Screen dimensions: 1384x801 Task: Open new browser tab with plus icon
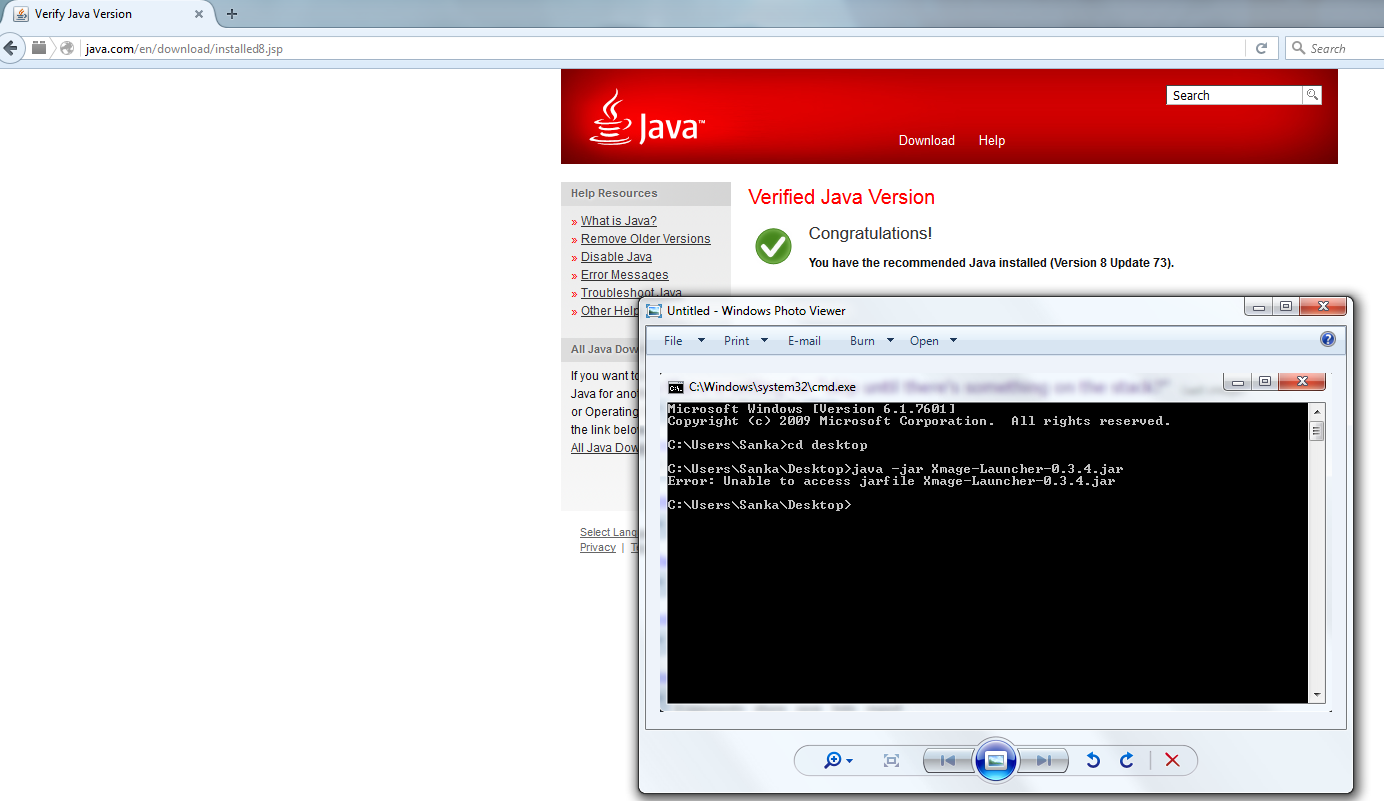click(x=232, y=14)
